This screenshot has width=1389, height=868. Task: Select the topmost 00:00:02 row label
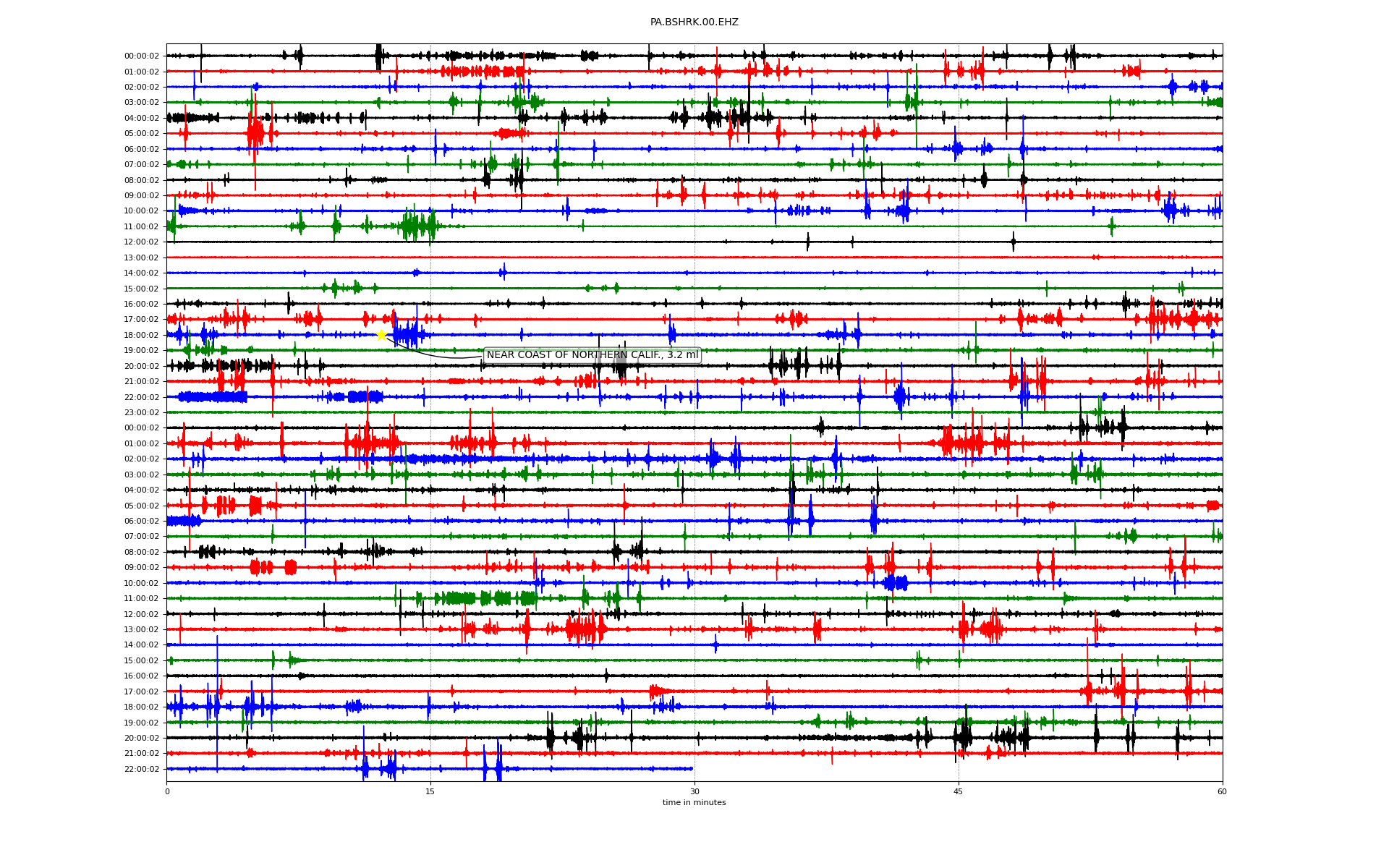[141, 56]
